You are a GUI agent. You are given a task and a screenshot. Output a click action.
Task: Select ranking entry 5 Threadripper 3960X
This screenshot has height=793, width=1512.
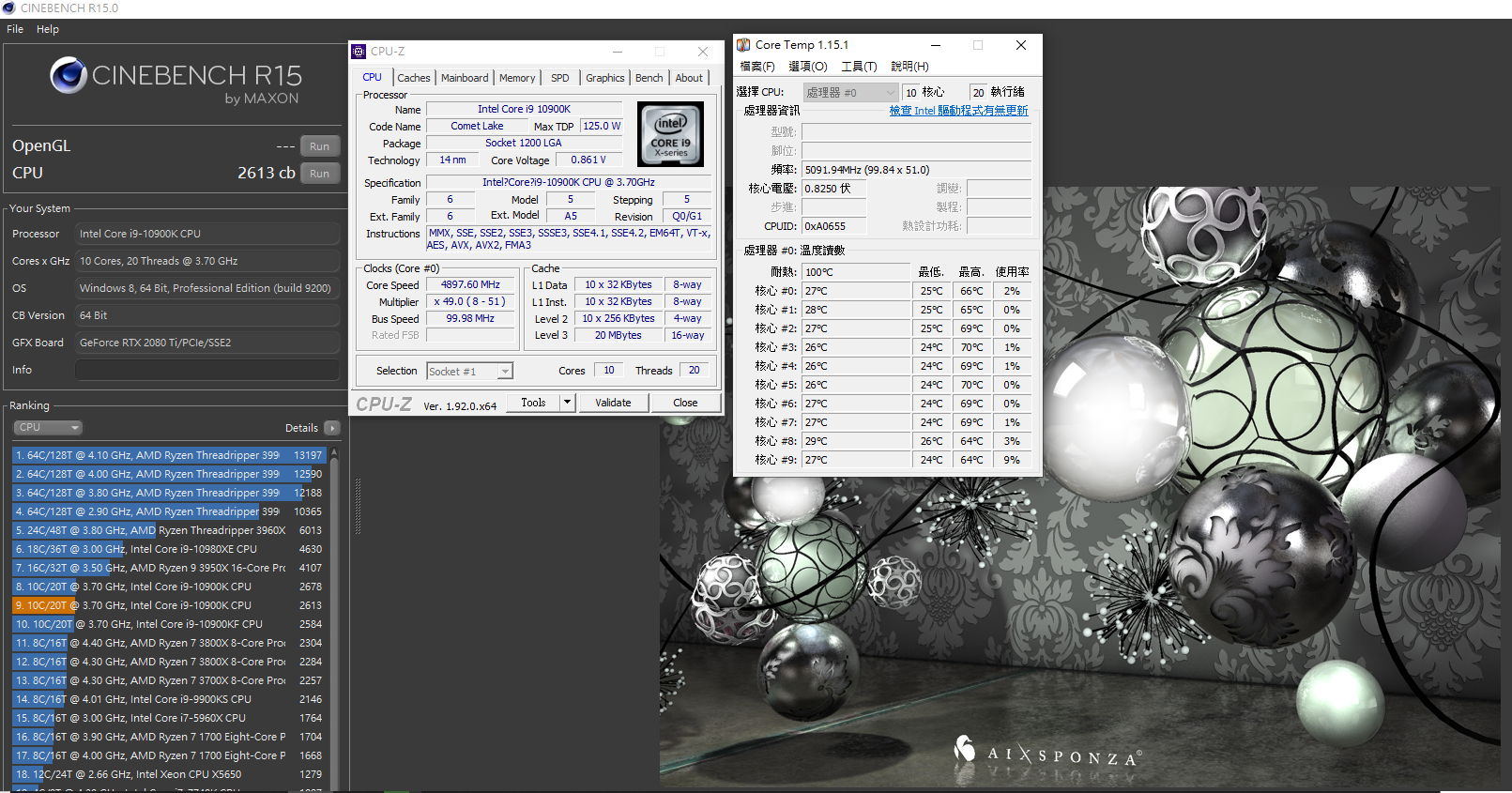[x=168, y=530]
